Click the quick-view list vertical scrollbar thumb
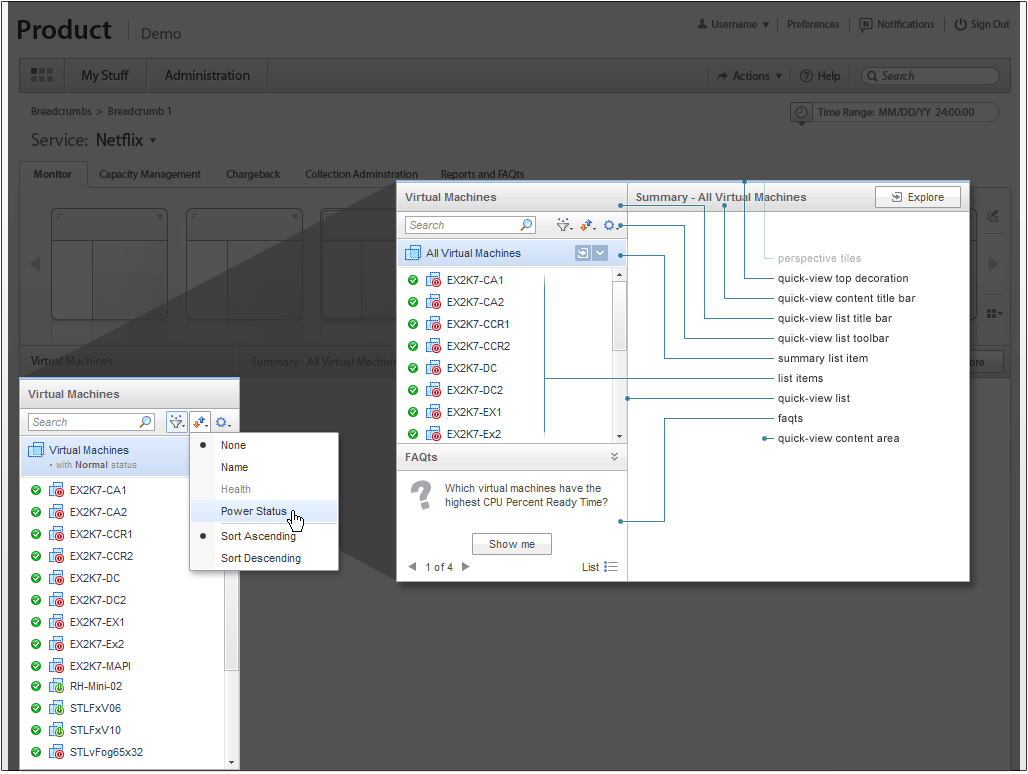 click(620, 315)
